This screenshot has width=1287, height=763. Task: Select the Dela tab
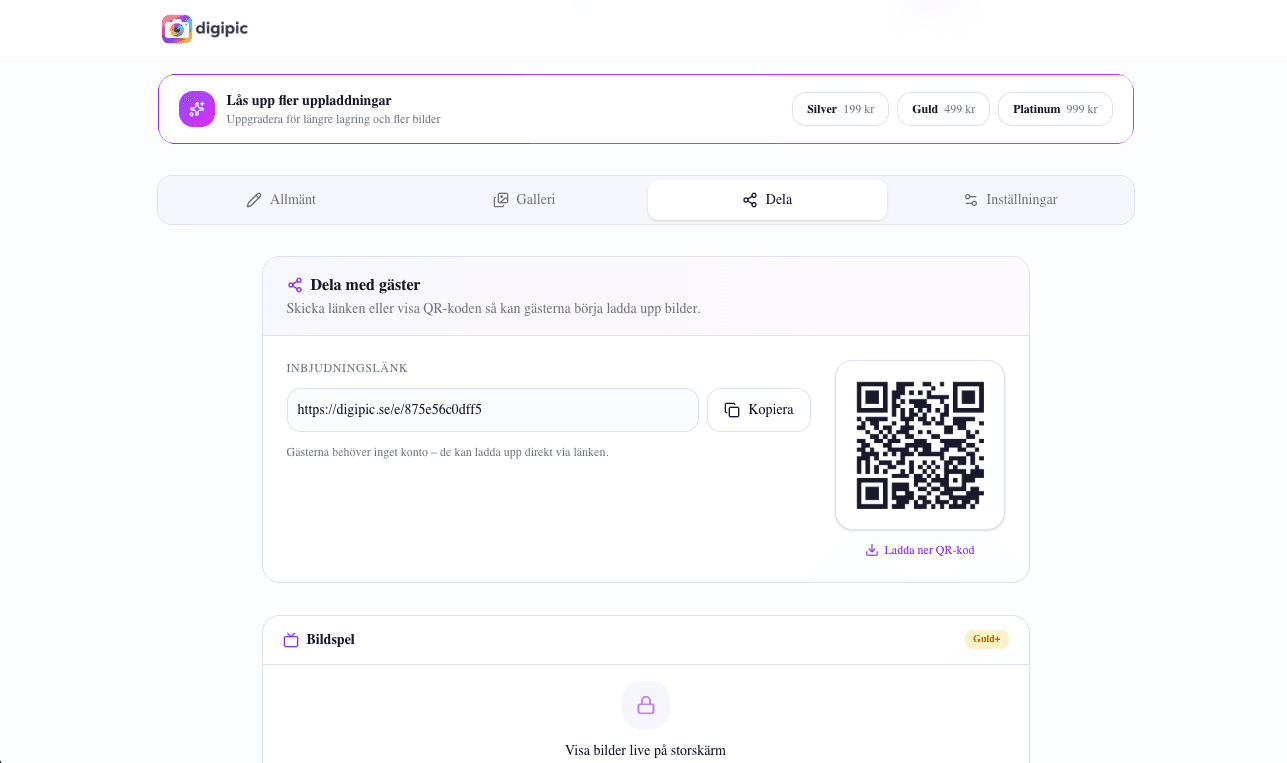[x=767, y=199]
